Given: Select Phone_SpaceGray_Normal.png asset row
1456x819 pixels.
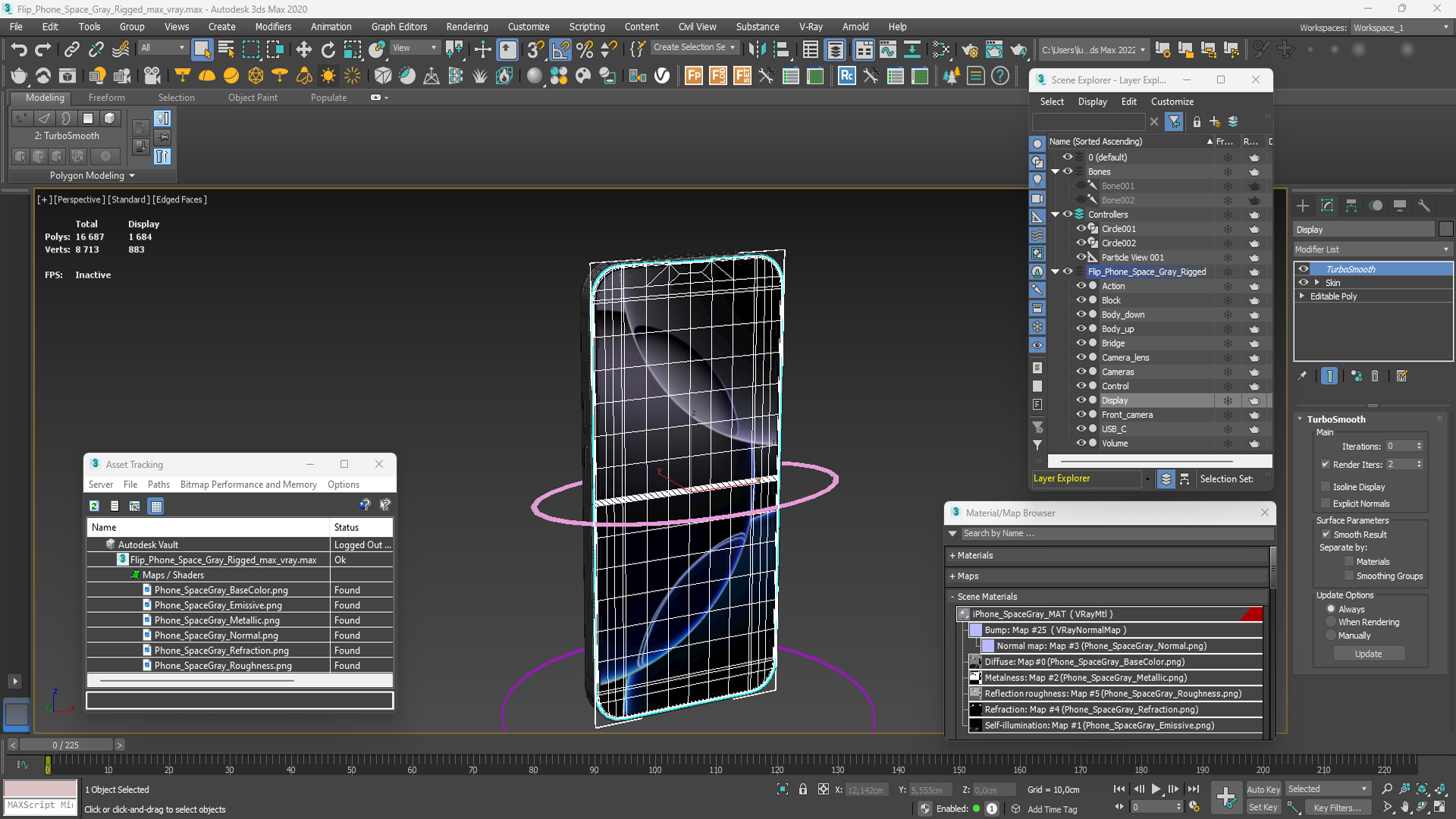Looking at the screenshot, I should coord(240,635).
